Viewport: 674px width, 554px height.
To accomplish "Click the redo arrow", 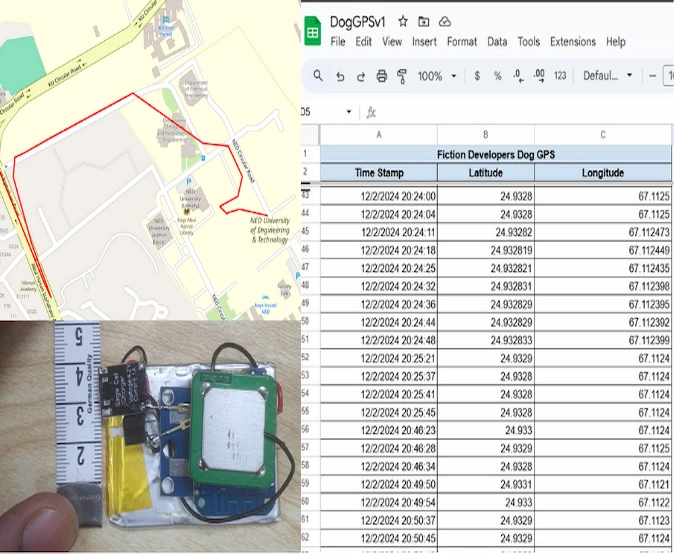I will coord(361,77).
